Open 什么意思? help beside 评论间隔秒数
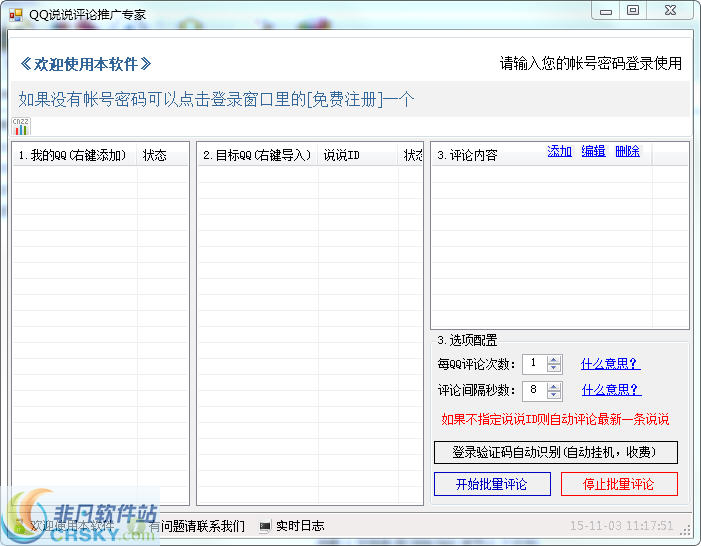This screenshot has width=701, height=546. click(x=611, y=390)
